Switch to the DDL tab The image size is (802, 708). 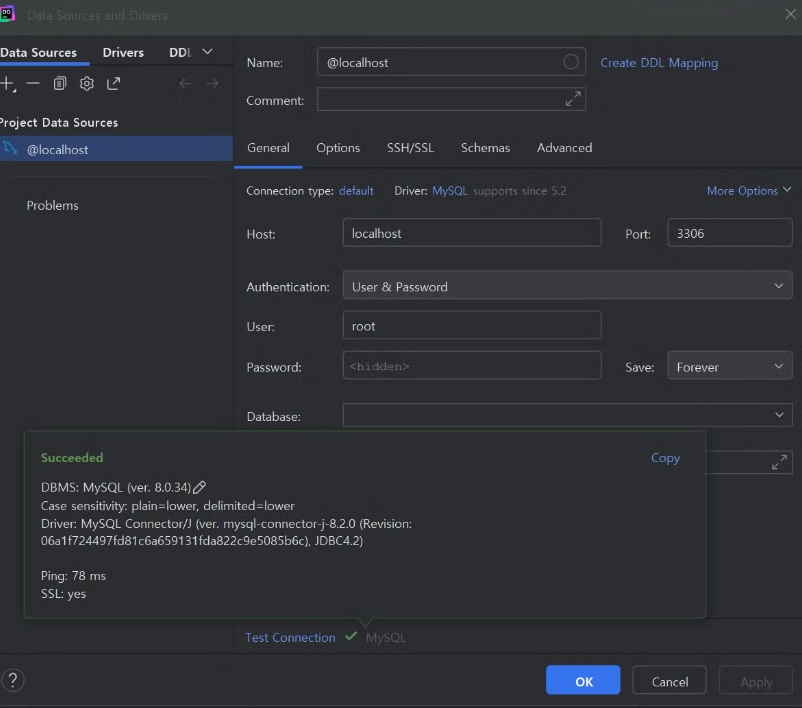(180, 53)
